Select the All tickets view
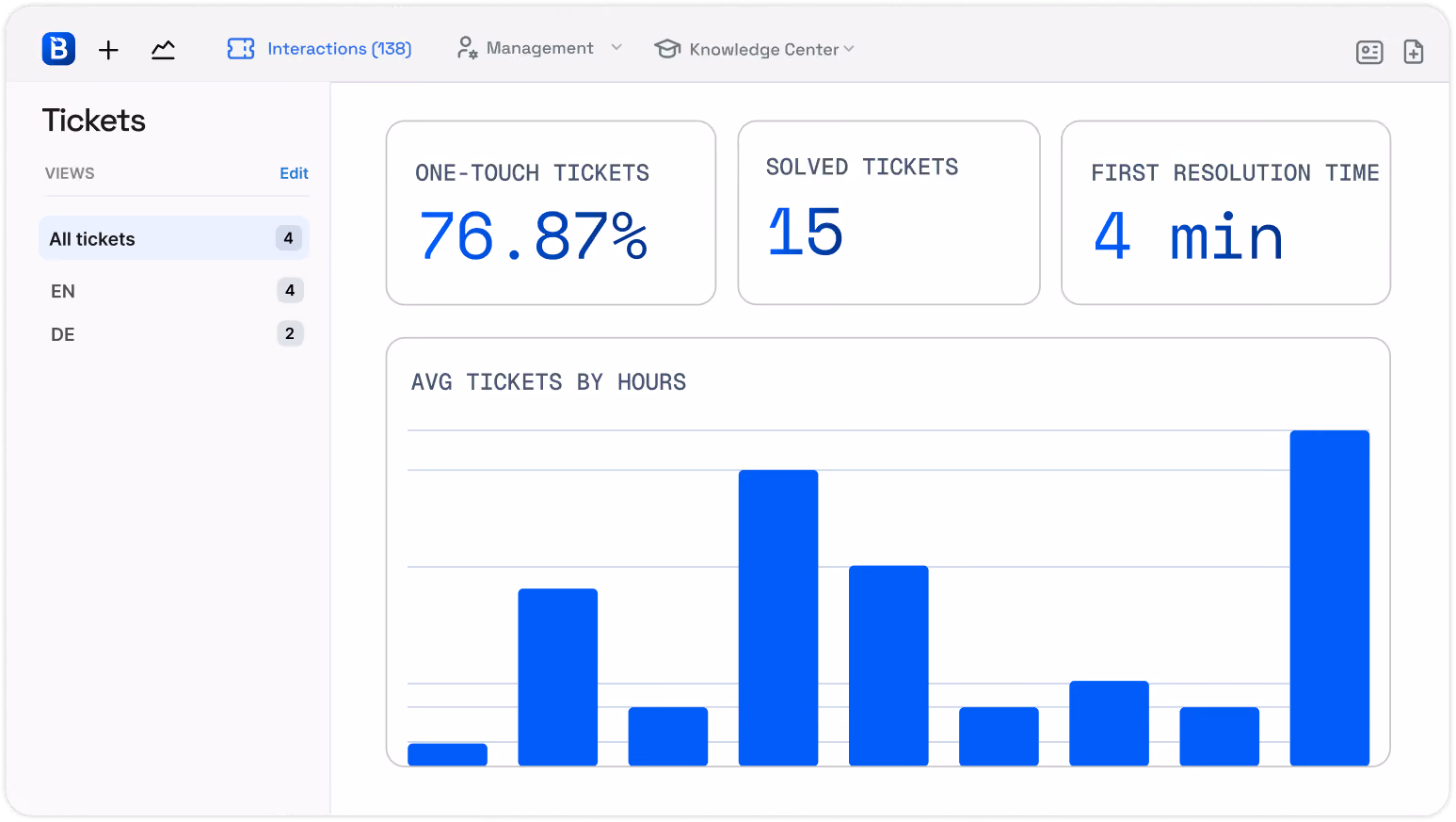Image resolution: width=1456 pixels, height=822 pixels. click(x=174, y=238)
